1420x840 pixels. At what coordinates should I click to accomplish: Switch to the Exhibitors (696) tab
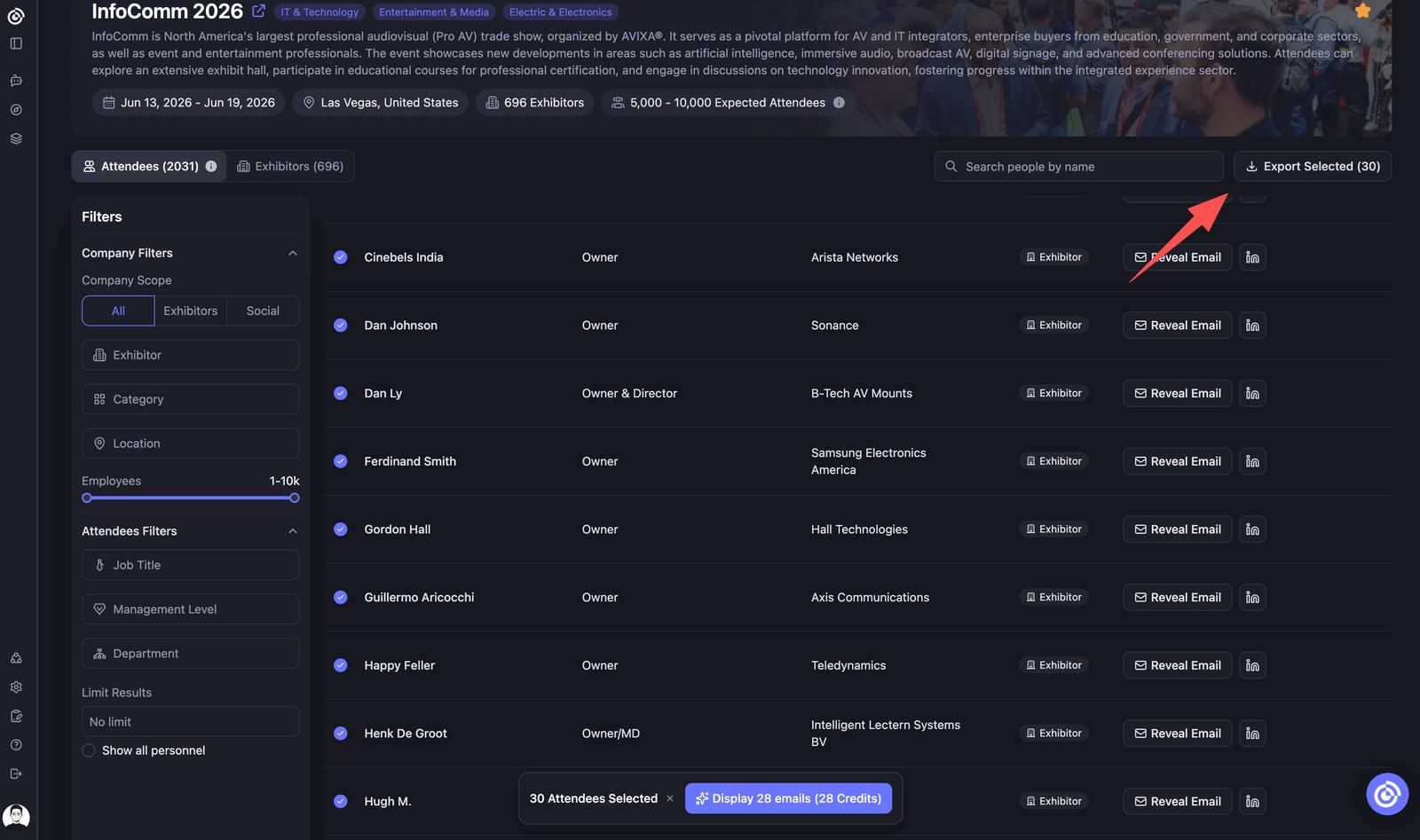point(290,167)
